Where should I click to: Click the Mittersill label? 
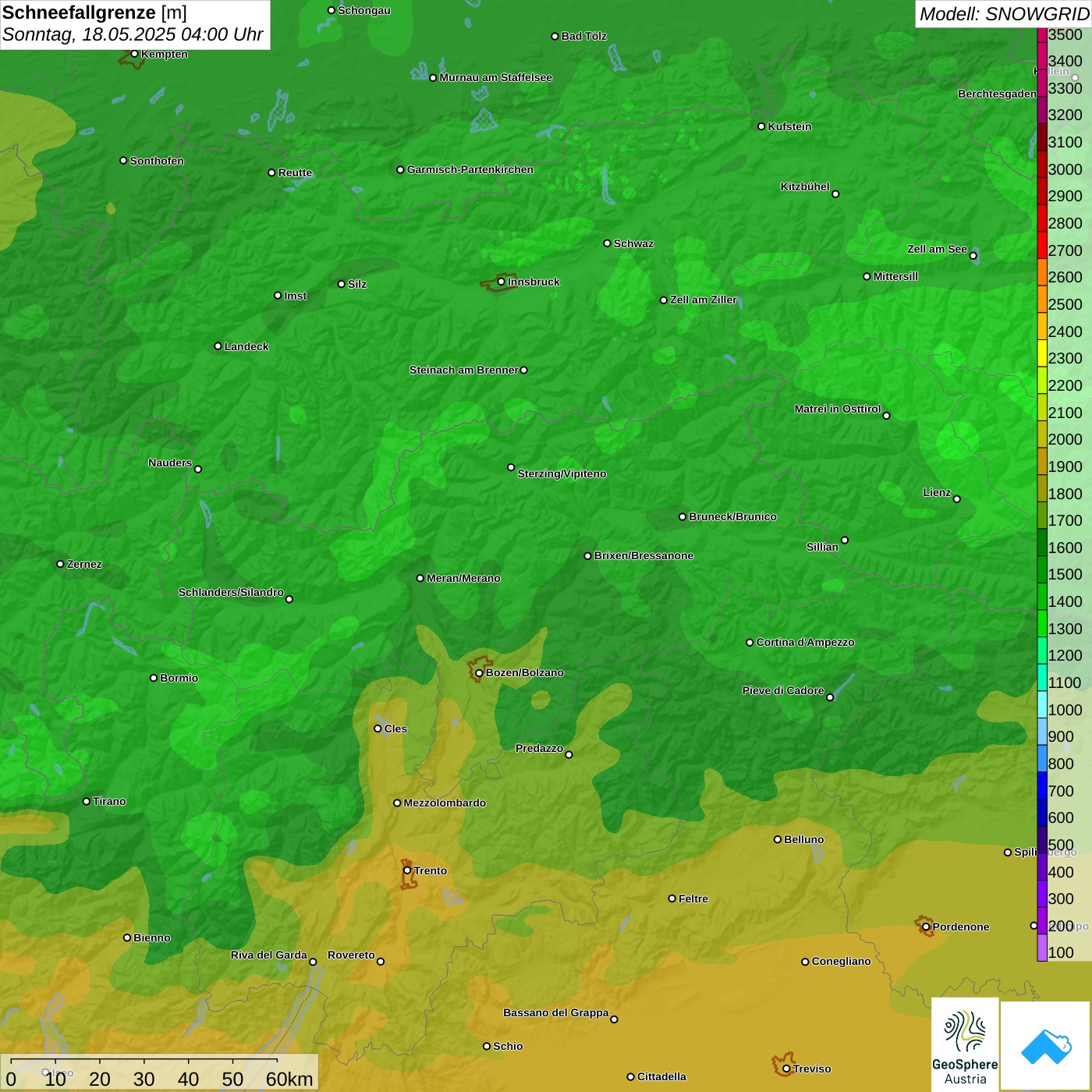coord(895,276)
